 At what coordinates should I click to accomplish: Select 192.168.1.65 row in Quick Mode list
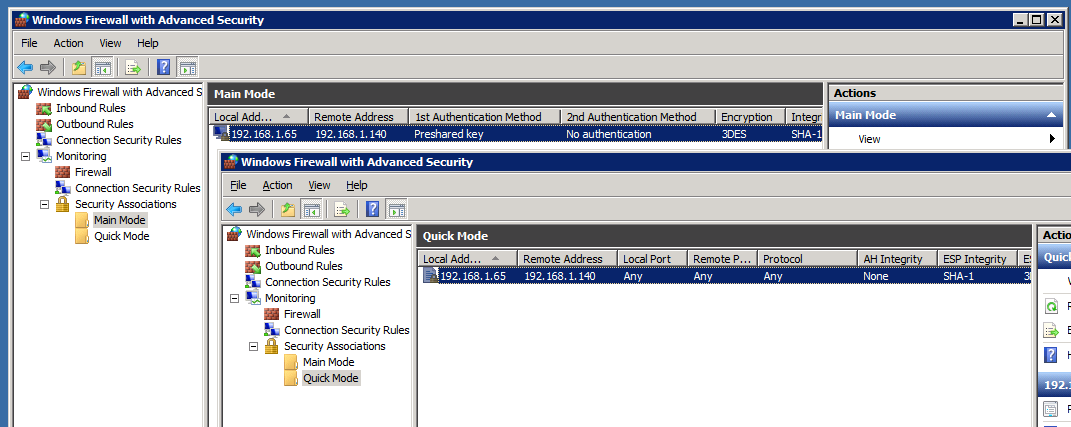[725, 276]
